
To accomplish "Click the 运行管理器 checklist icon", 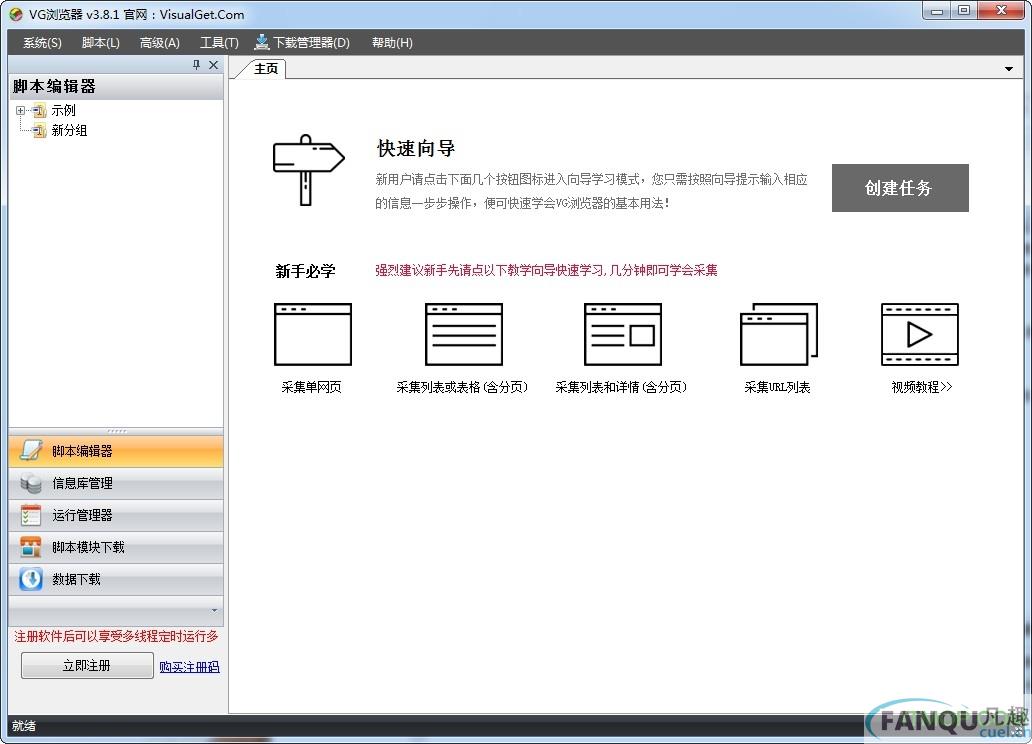I will [31, 516].
